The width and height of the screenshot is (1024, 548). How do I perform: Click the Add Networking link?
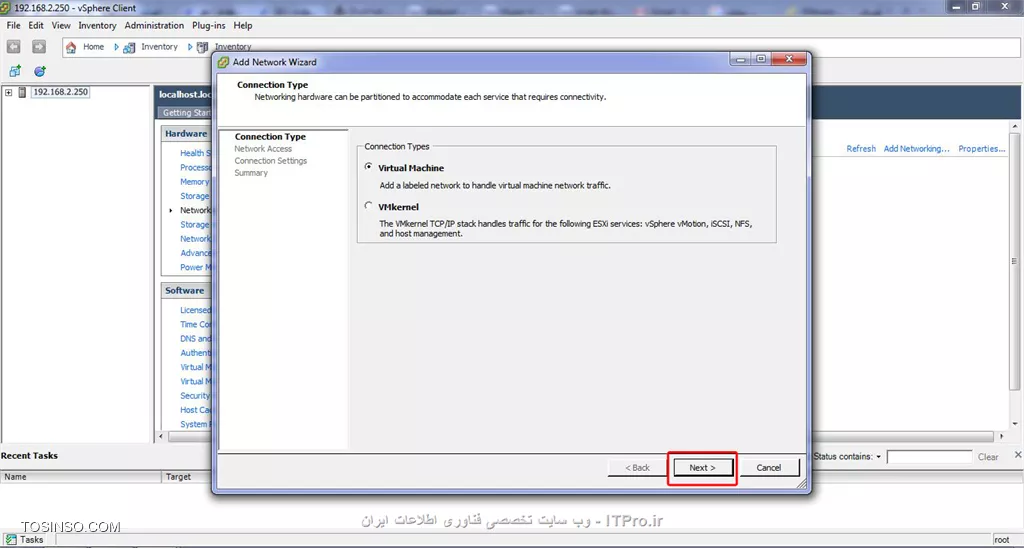tap(916, 149)
